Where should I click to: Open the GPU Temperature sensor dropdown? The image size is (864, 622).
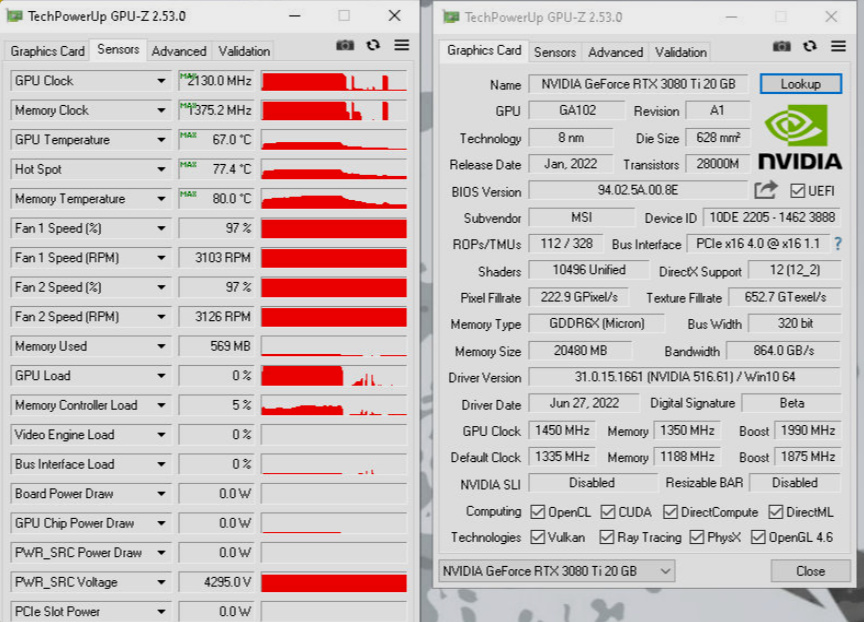[161, 140]
